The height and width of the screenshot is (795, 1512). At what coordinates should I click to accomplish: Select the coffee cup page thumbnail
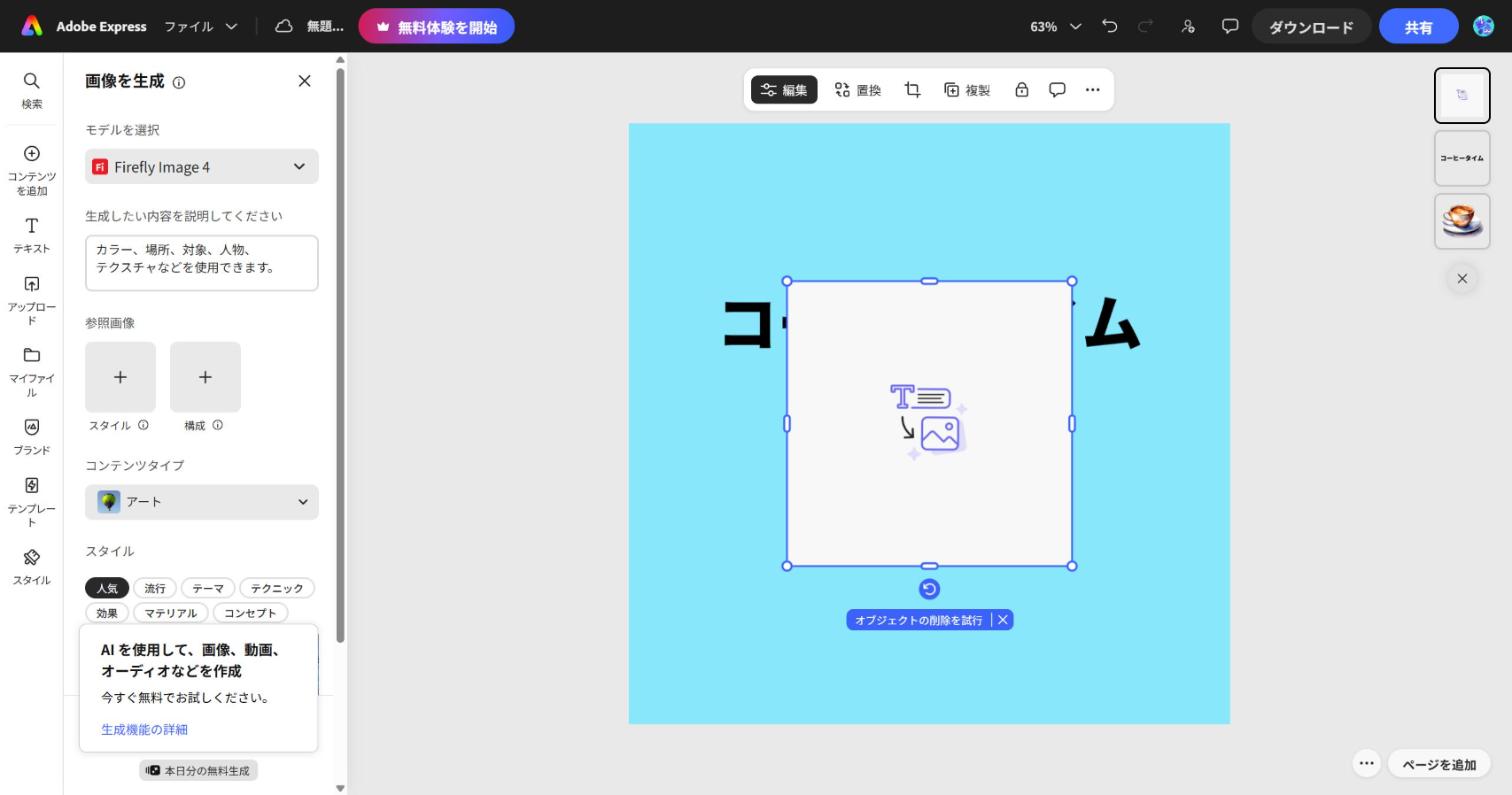[1462, 221]
